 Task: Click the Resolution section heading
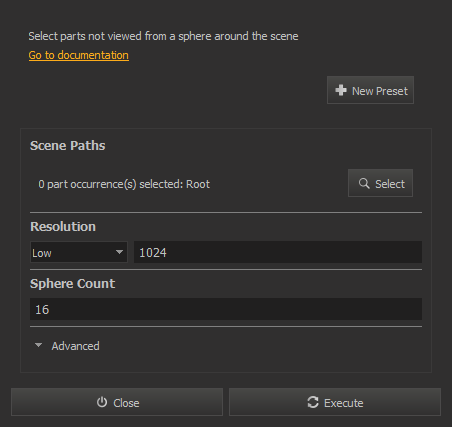[63, 227]
